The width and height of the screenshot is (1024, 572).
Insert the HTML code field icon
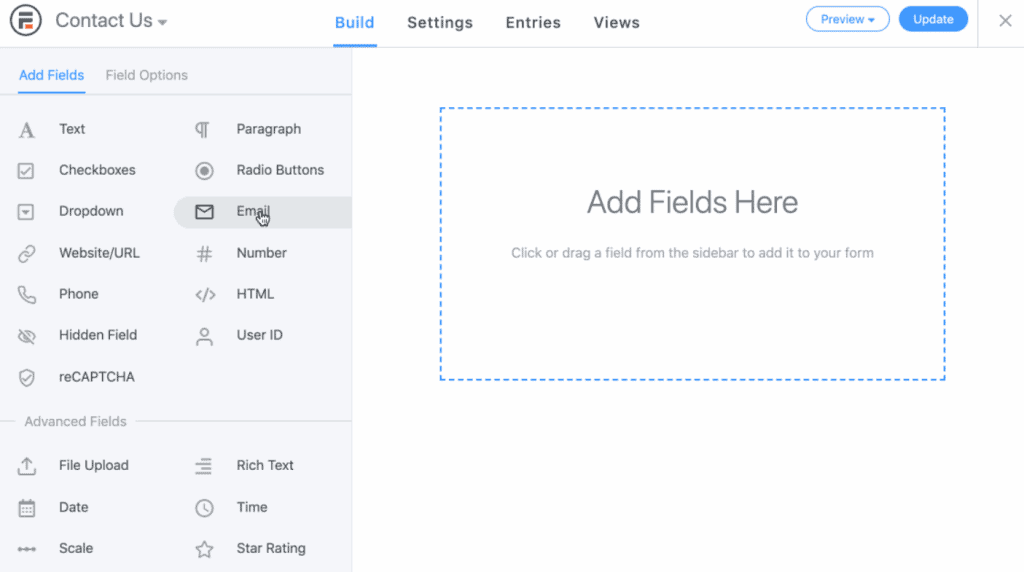204,295
